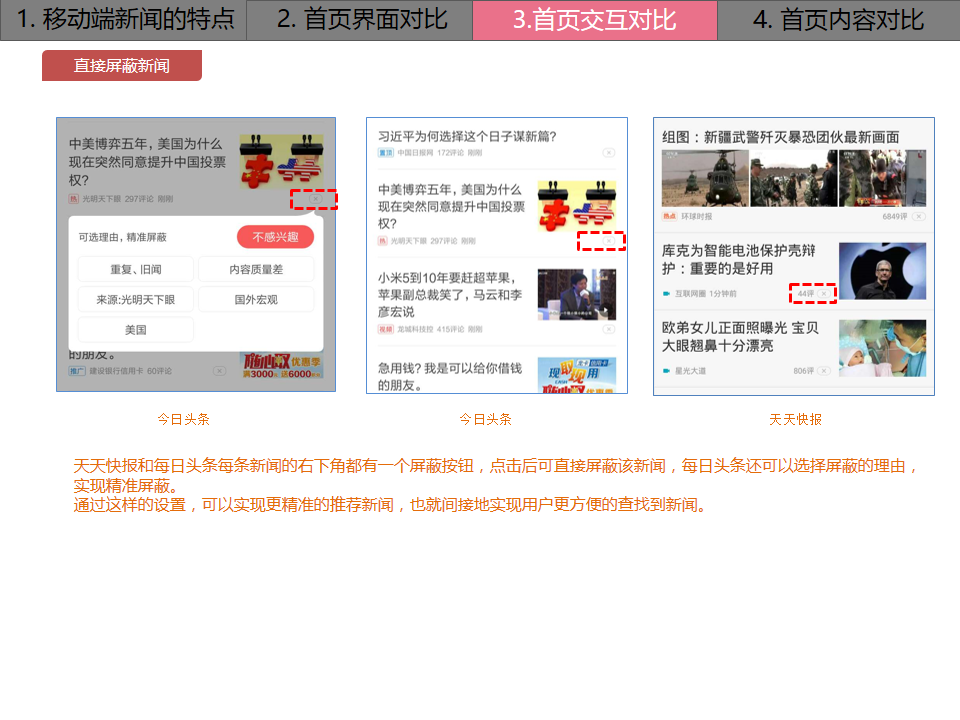Click the '44评' comment count
The height and width of the screenshot is (720, 960).
[x=806, y=294]
